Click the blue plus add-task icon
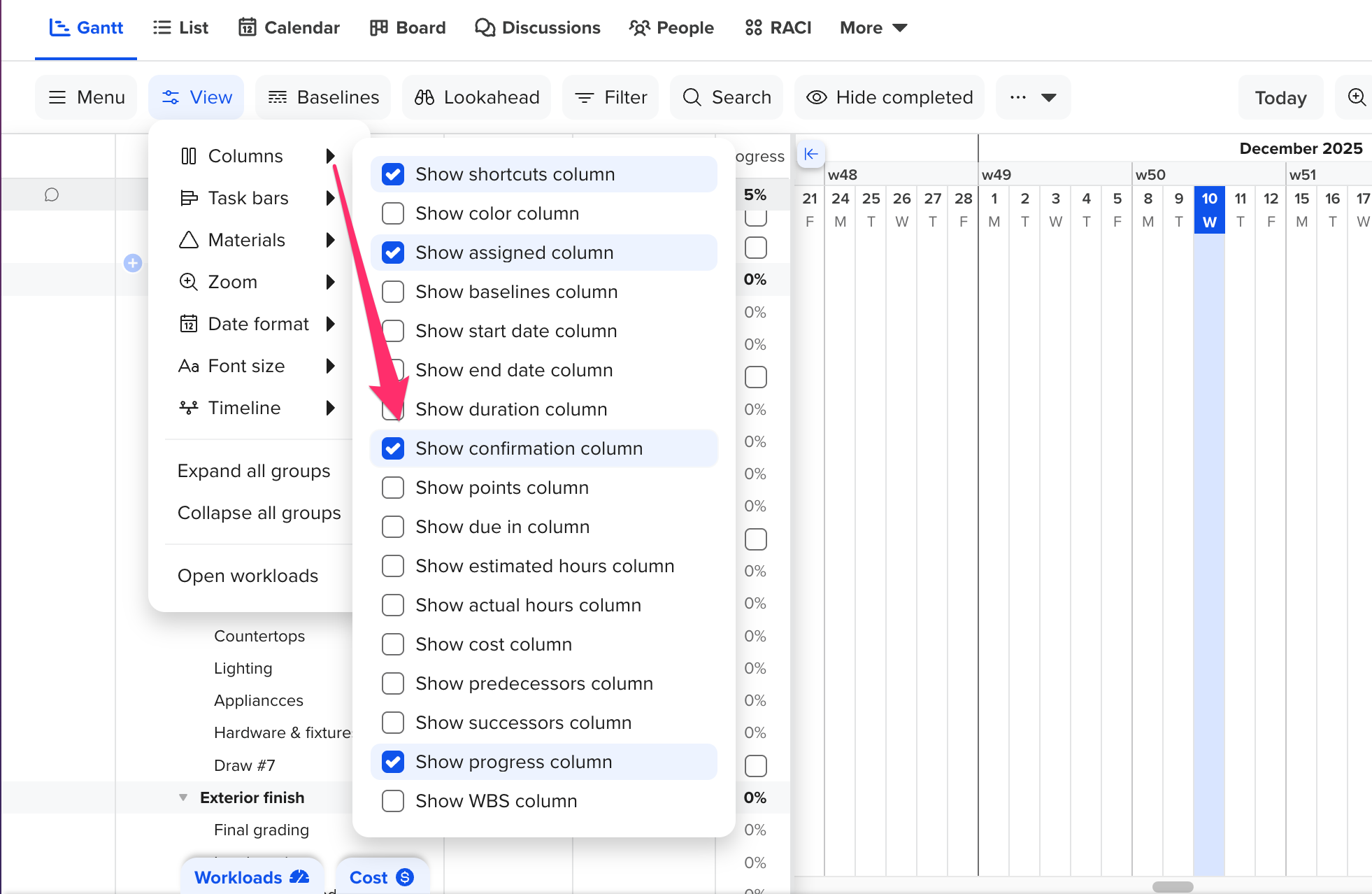 click(x=133, y=263)
